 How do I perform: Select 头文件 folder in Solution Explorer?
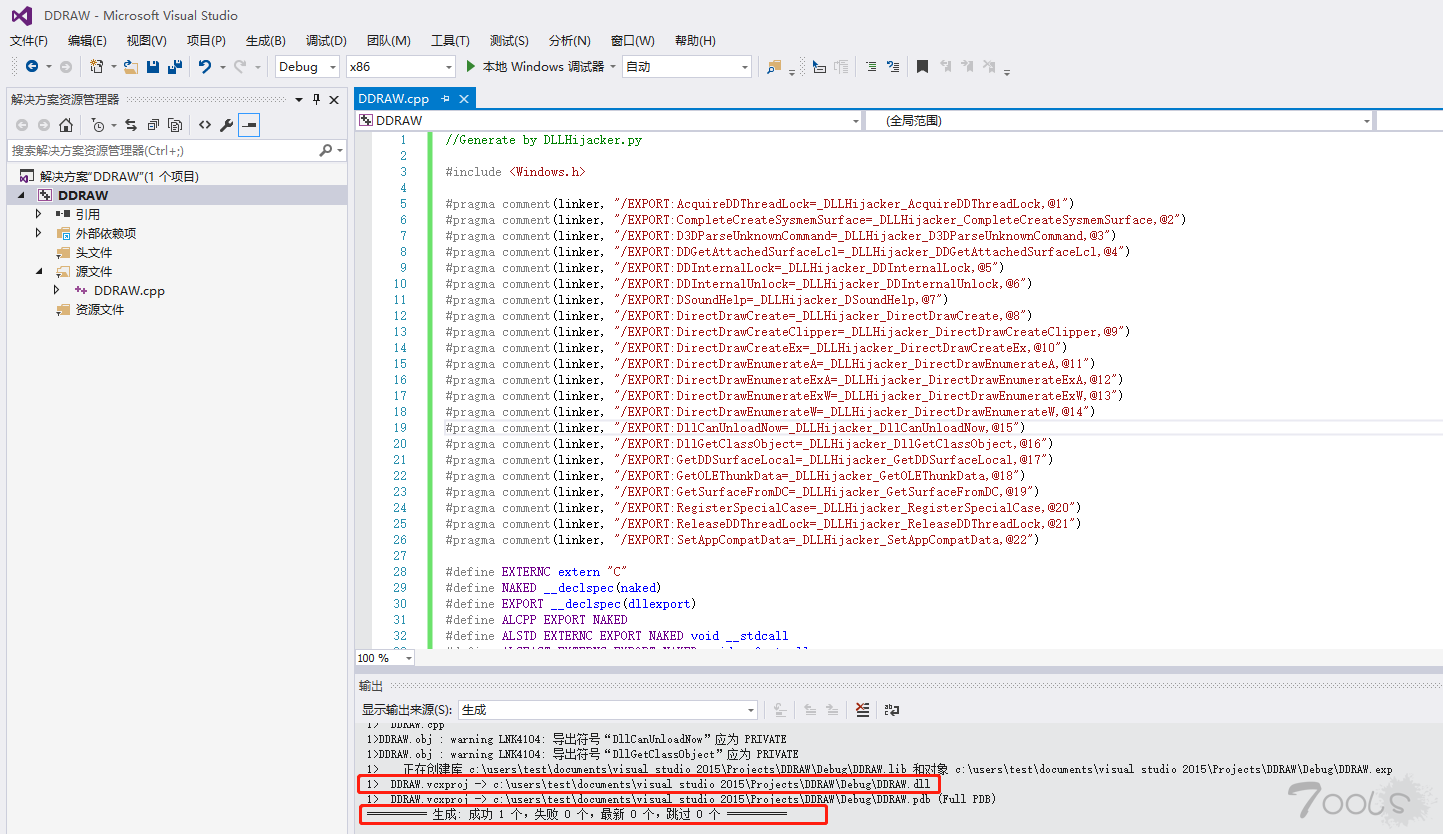point(94,252)
